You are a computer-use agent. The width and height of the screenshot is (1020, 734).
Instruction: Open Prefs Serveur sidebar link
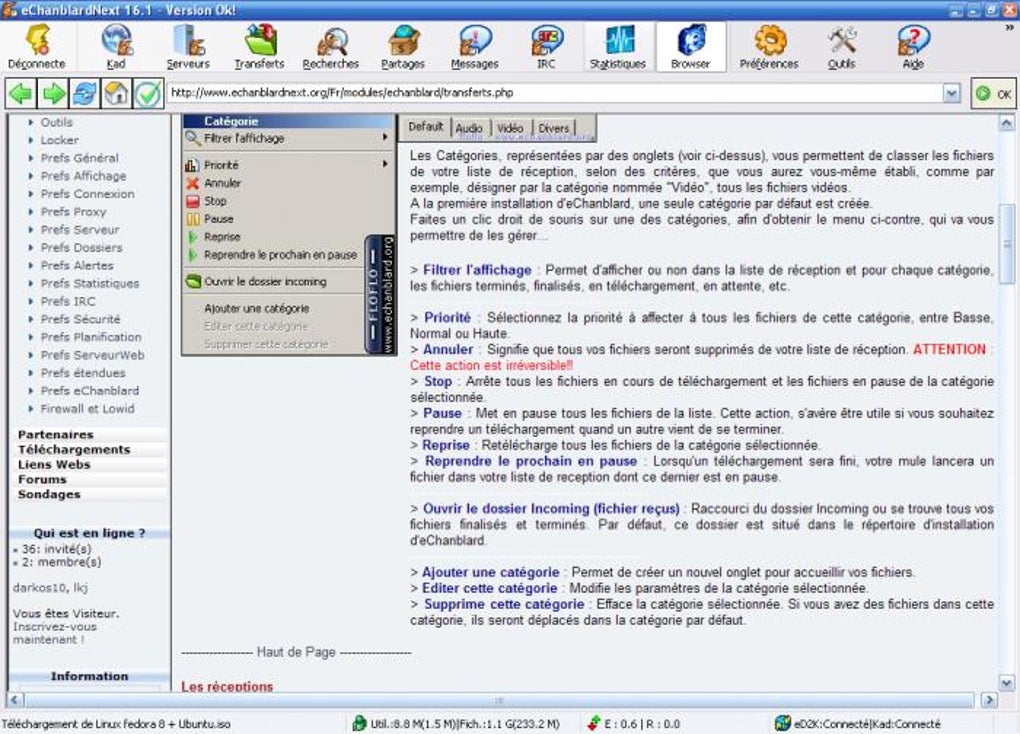pyautogui.click(x=80, y=230)
